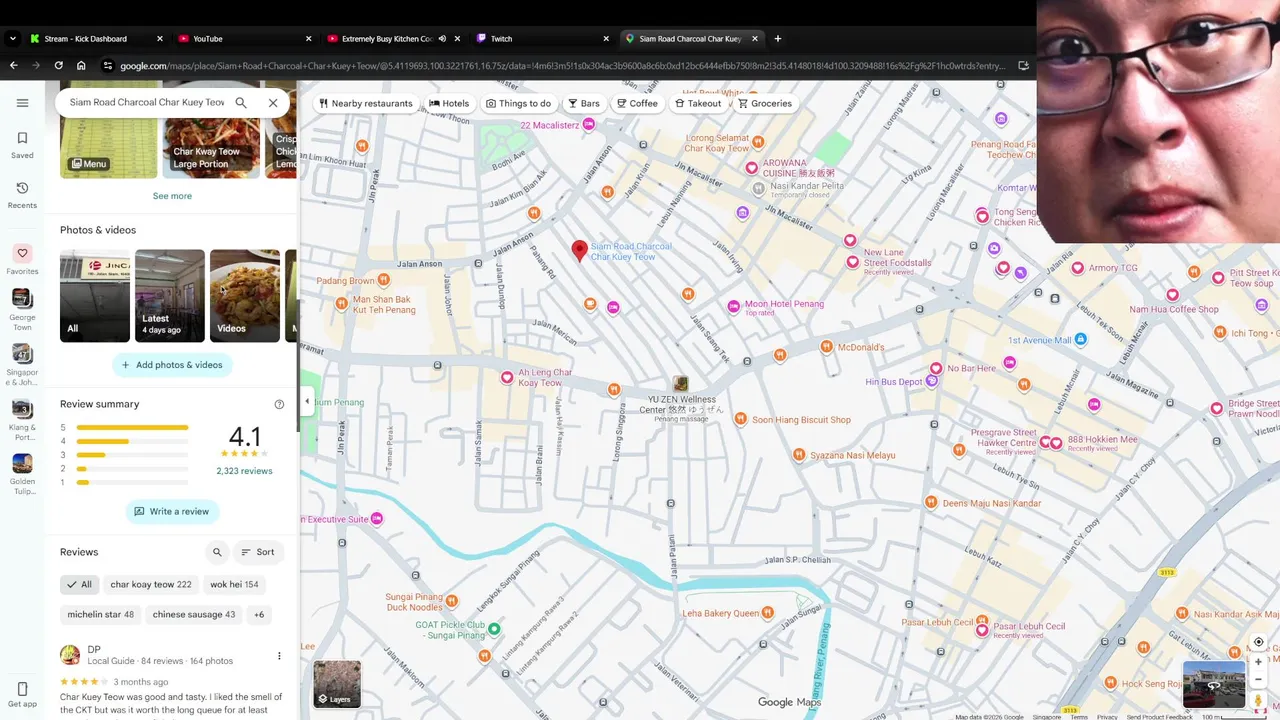Select the Bars chip

pos(584,103)
